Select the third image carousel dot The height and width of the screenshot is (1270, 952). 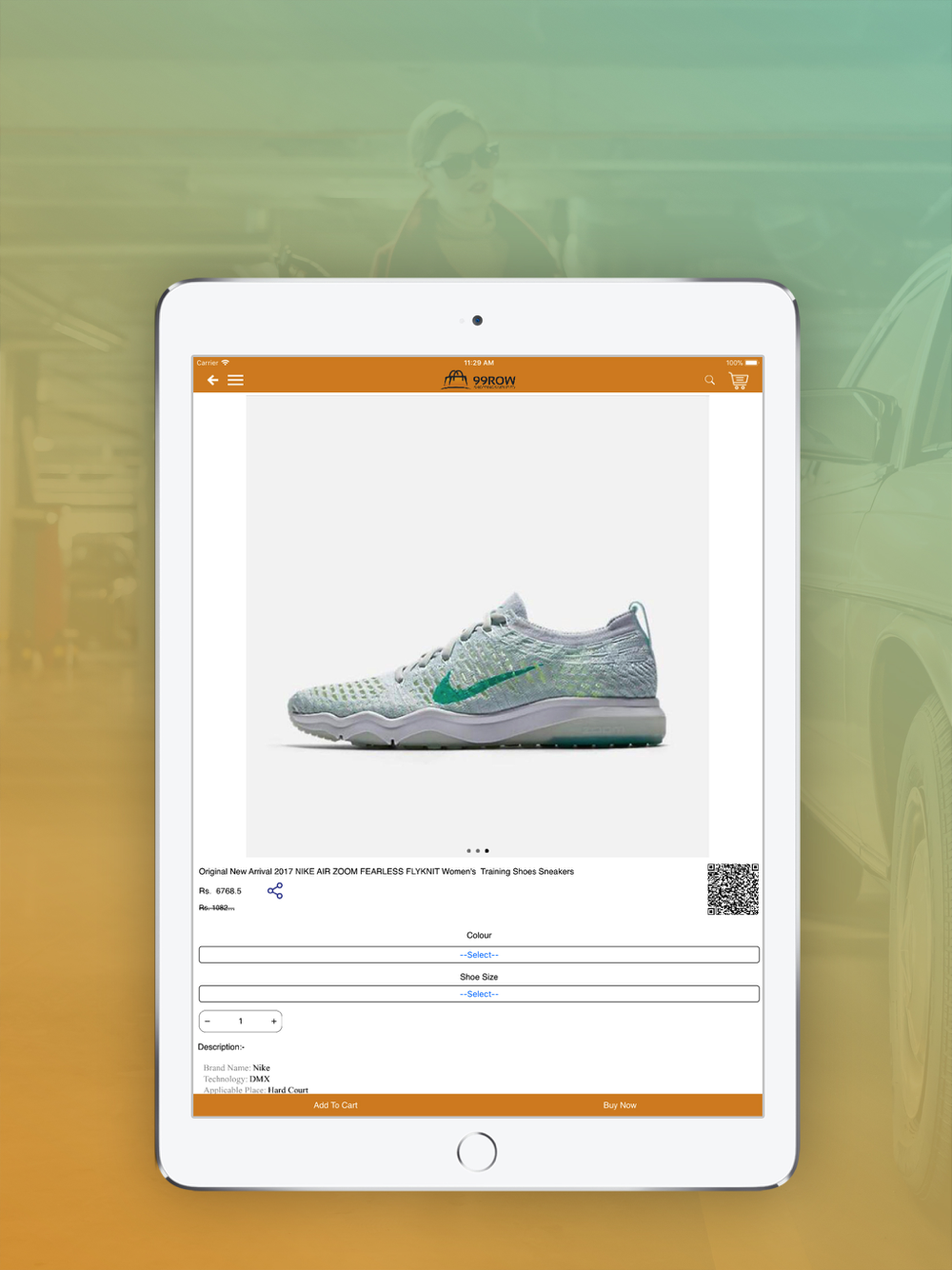tap(486, 851)
